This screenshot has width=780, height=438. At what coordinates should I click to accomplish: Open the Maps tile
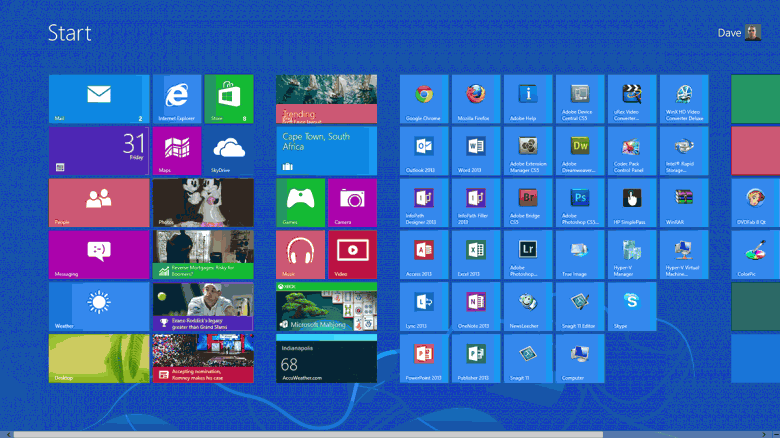(x=177, y=151)
